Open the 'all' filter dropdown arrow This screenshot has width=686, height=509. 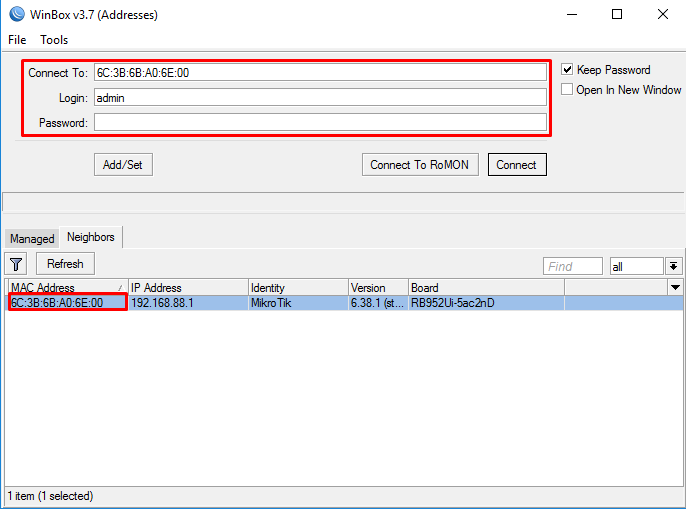(x=673, y=266)
